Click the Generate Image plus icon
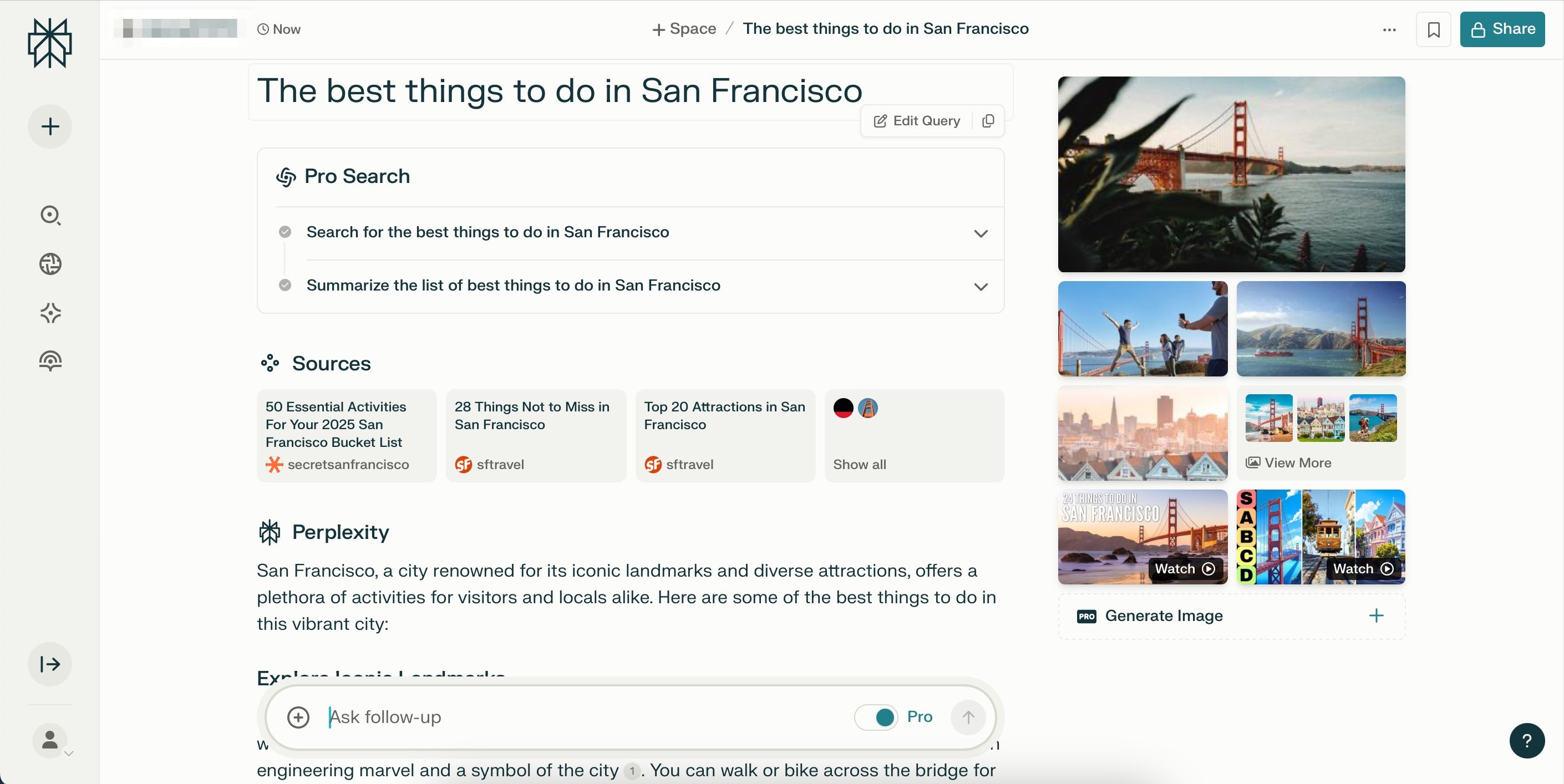 pyautogui.click(x=1376, y=616)
